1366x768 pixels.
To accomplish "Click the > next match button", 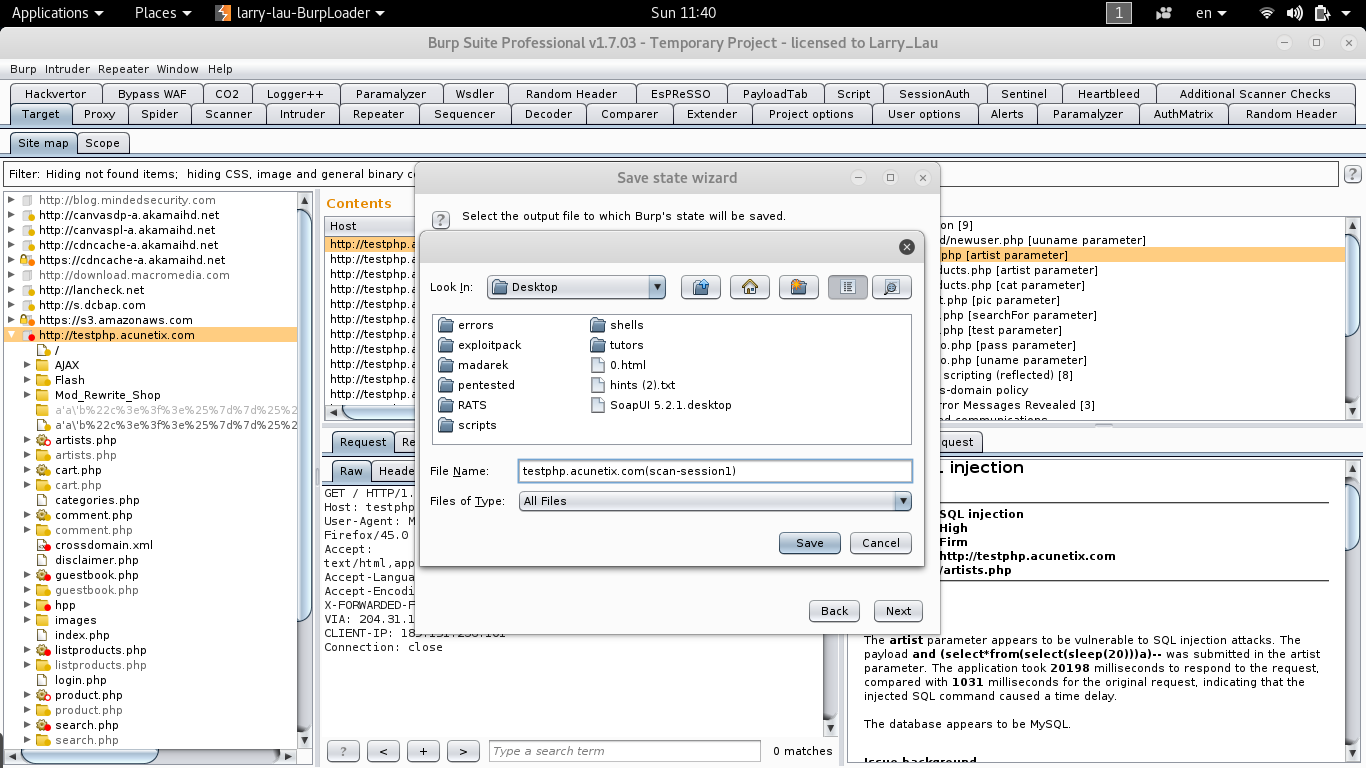I will pyautogui.click(x=463, y=751).
